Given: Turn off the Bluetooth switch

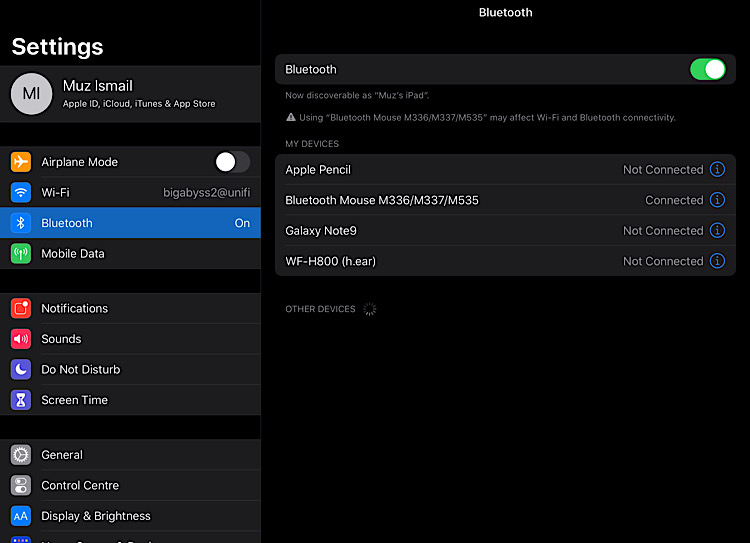Looking at the screenshot, I should (707, 69).
